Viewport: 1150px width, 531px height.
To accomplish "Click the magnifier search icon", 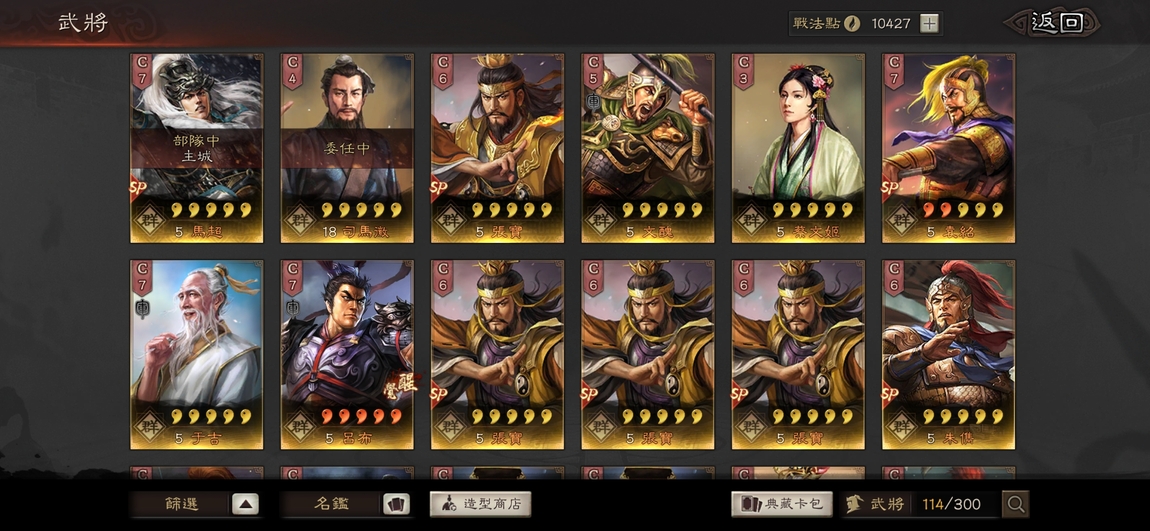I will 1016,504.
